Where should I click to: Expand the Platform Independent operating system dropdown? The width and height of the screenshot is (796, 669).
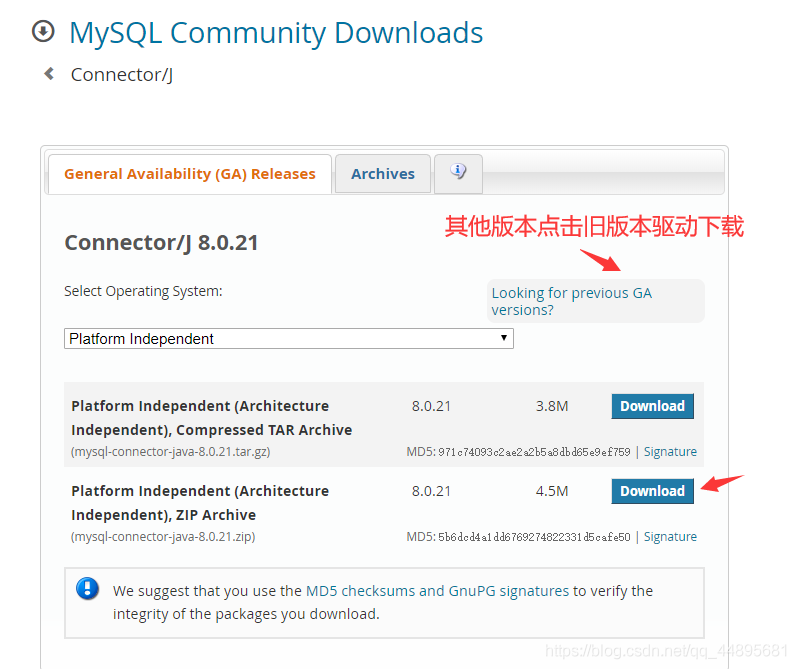coord(289,339)
